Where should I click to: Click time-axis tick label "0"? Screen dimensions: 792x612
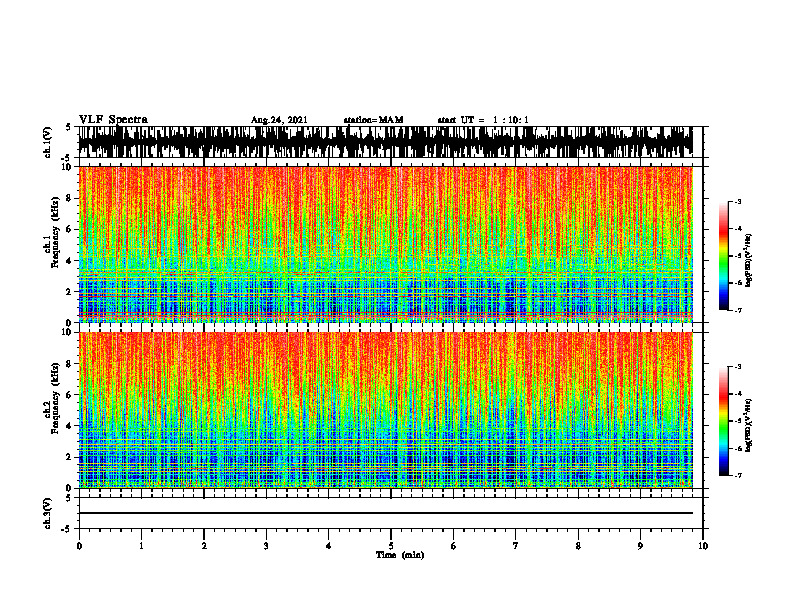click(79, 546)
